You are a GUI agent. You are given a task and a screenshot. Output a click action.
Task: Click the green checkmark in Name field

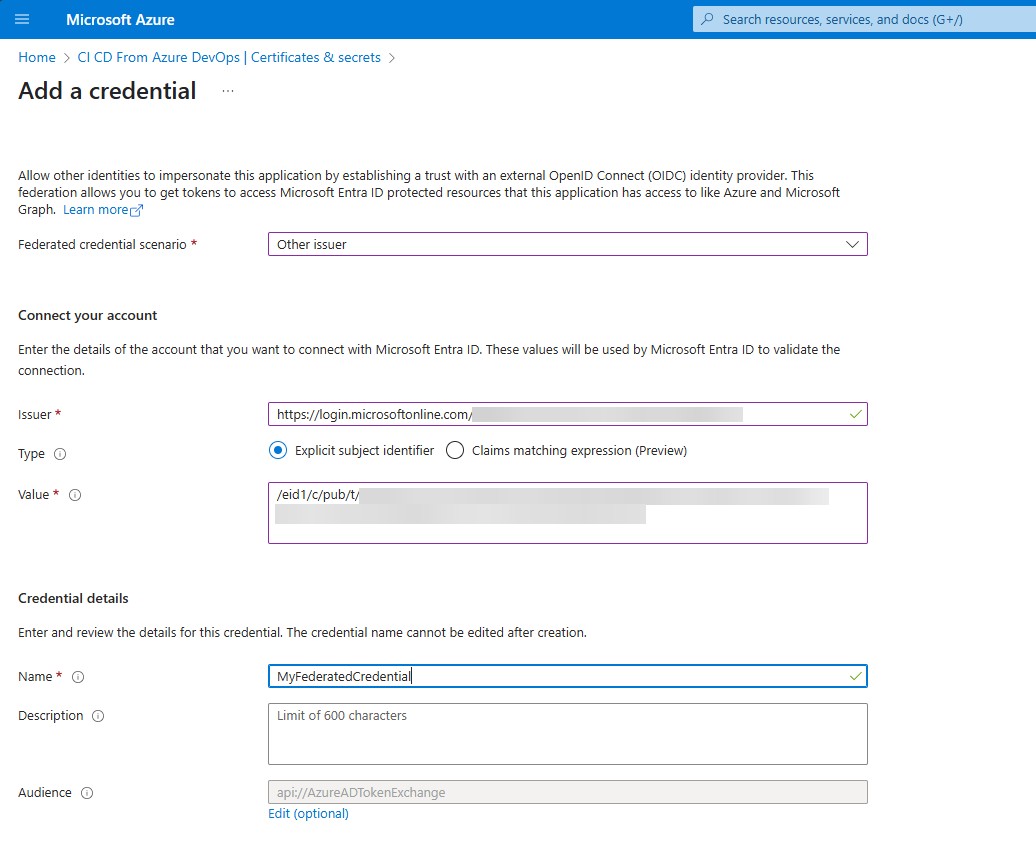856,676
